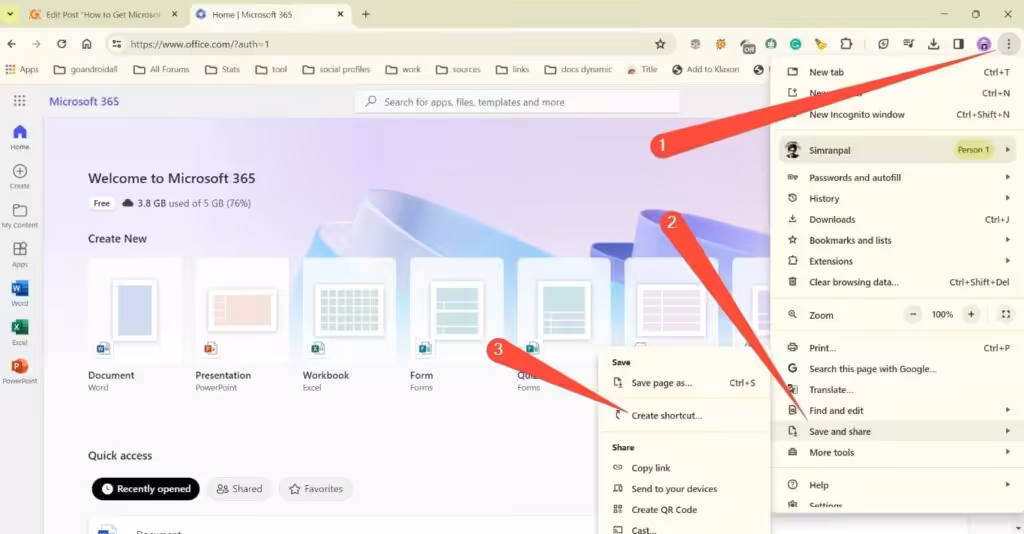Open a new tab with the plus button
The image size is (1024, 534).
[x=366, y=14]
